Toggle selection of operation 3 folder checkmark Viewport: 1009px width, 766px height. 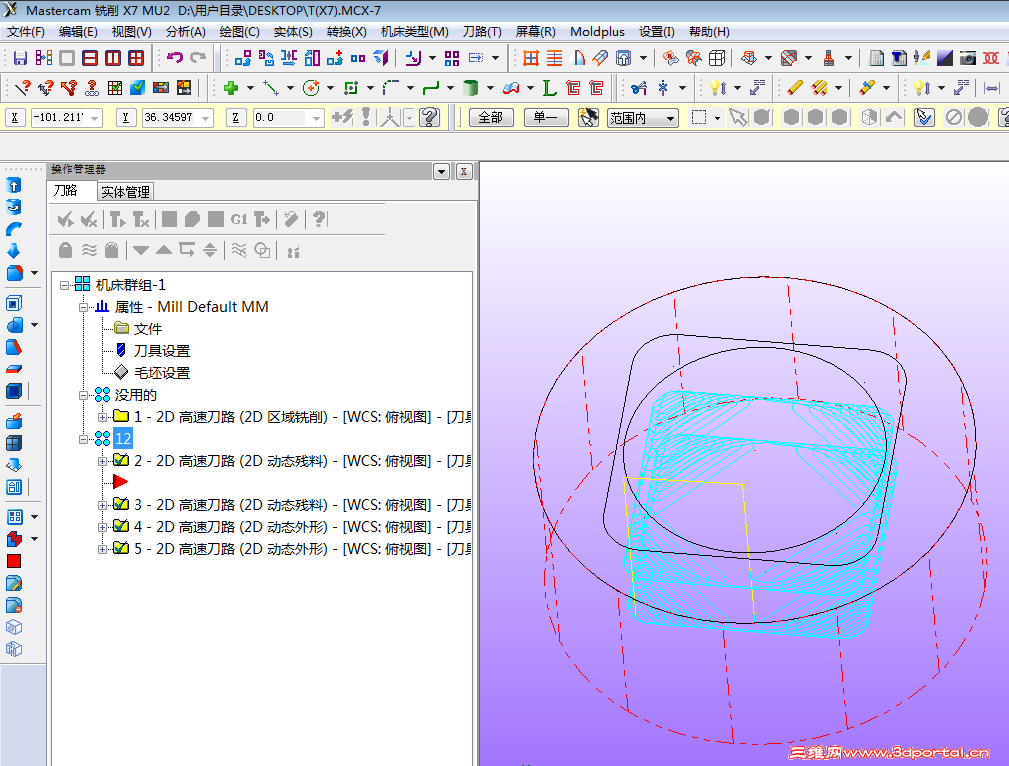[x=121, y=504]
